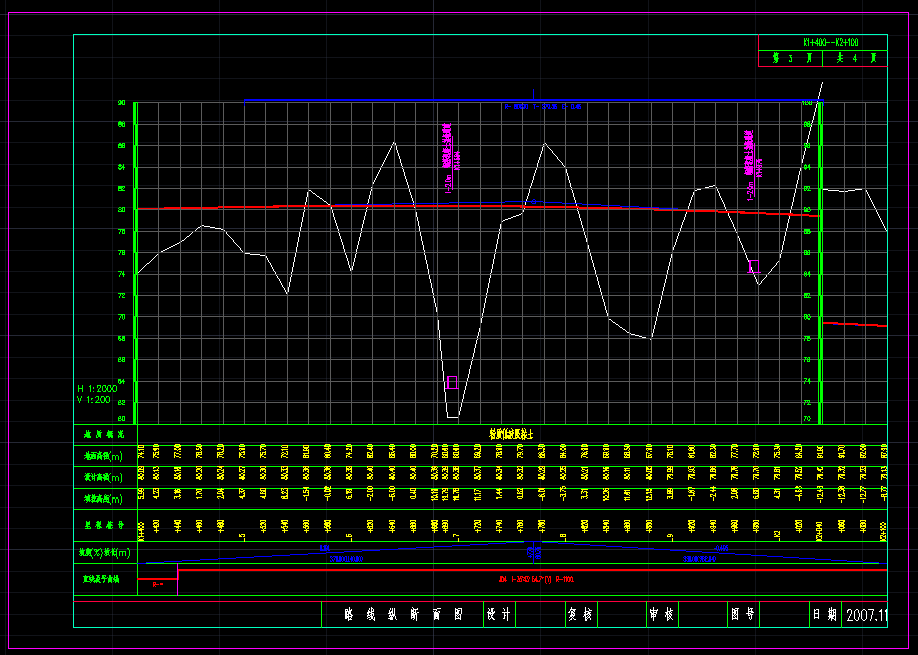Select the magenta culvert symbol at the deepest valley
The height and width of the screenshot is (655, 918).
point(452,382)
